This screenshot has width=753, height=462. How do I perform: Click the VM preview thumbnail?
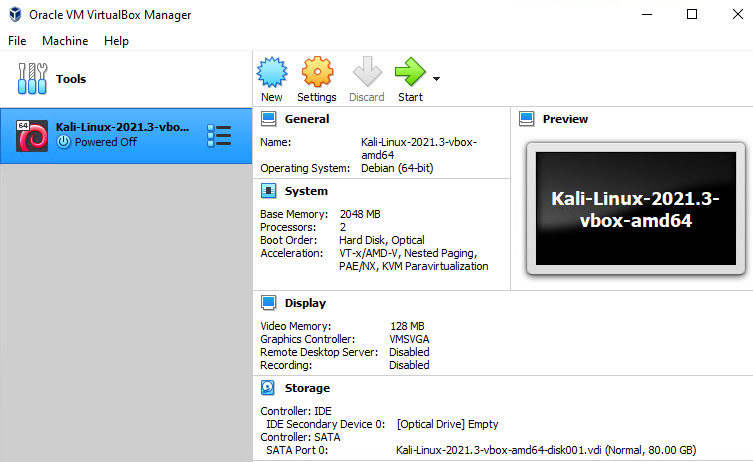pyautogui.click(x=636, y=208)
